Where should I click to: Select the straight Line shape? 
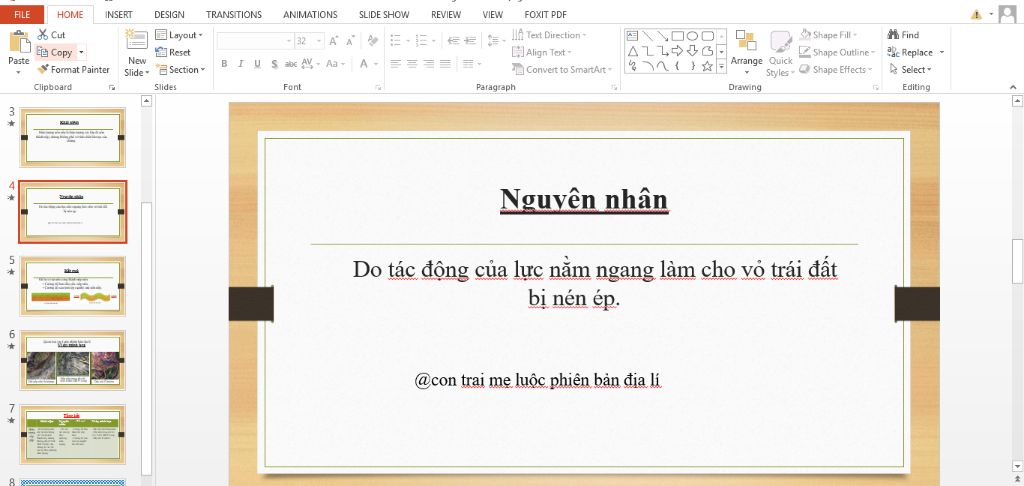[647, 35]
